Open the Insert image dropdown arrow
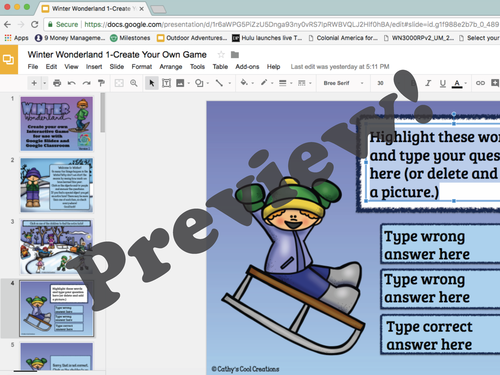This screenshot has width=500, height=375. 189,83
